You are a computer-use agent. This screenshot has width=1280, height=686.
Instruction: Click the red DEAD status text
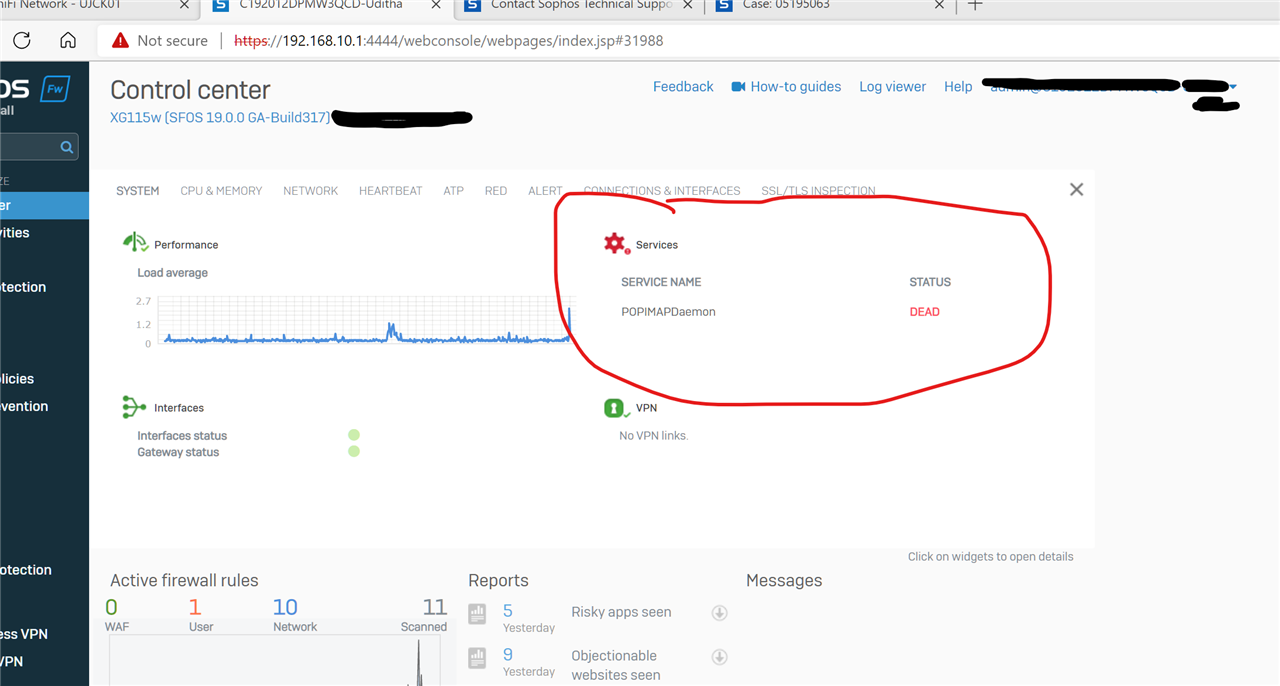pos(925,312)
